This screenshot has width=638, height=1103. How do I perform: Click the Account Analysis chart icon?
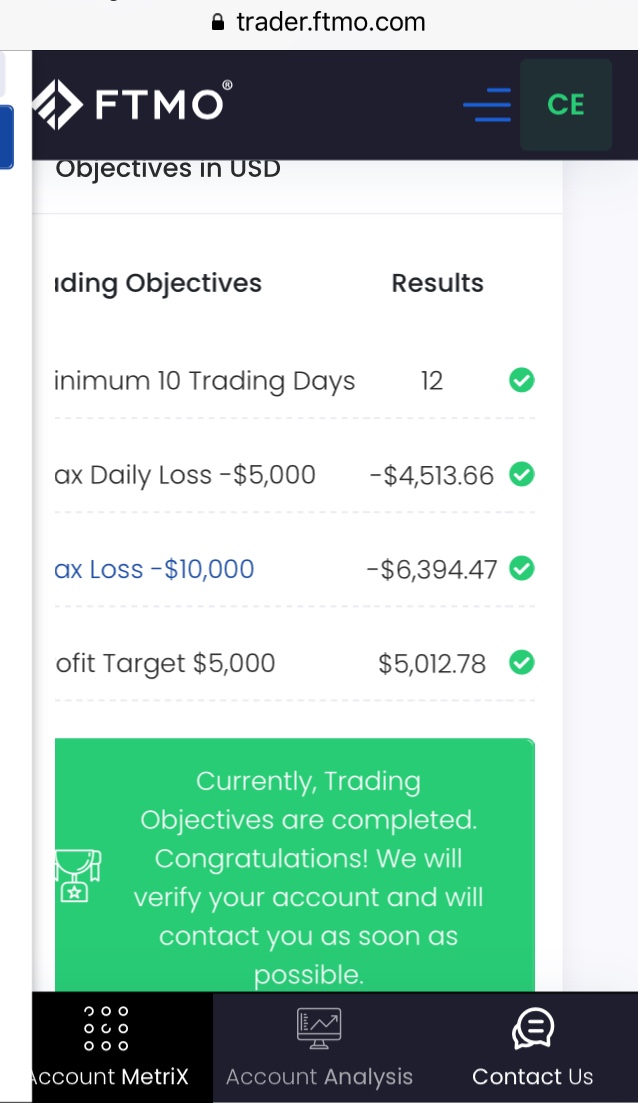coord(319,1028)
